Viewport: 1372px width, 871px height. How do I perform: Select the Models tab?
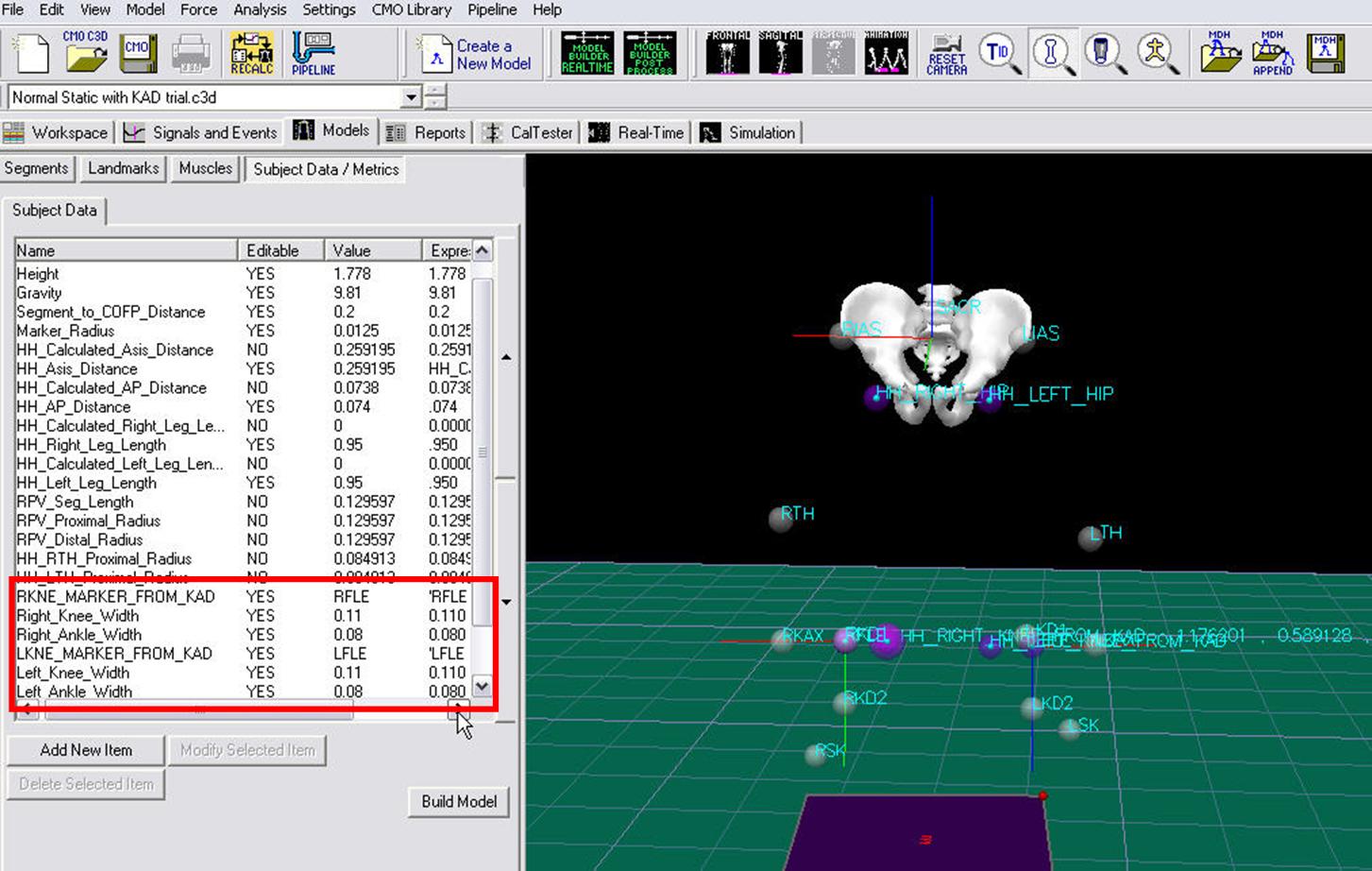pos(331,130)
